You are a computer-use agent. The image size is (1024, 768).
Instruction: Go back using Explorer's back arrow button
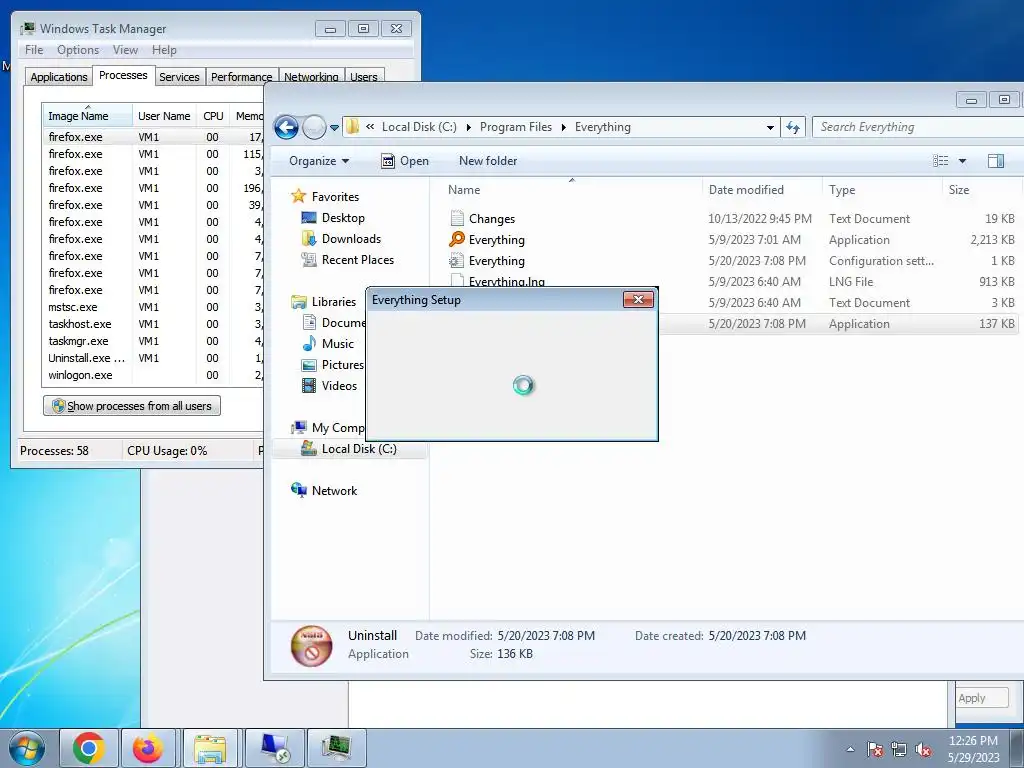point(286,127)
